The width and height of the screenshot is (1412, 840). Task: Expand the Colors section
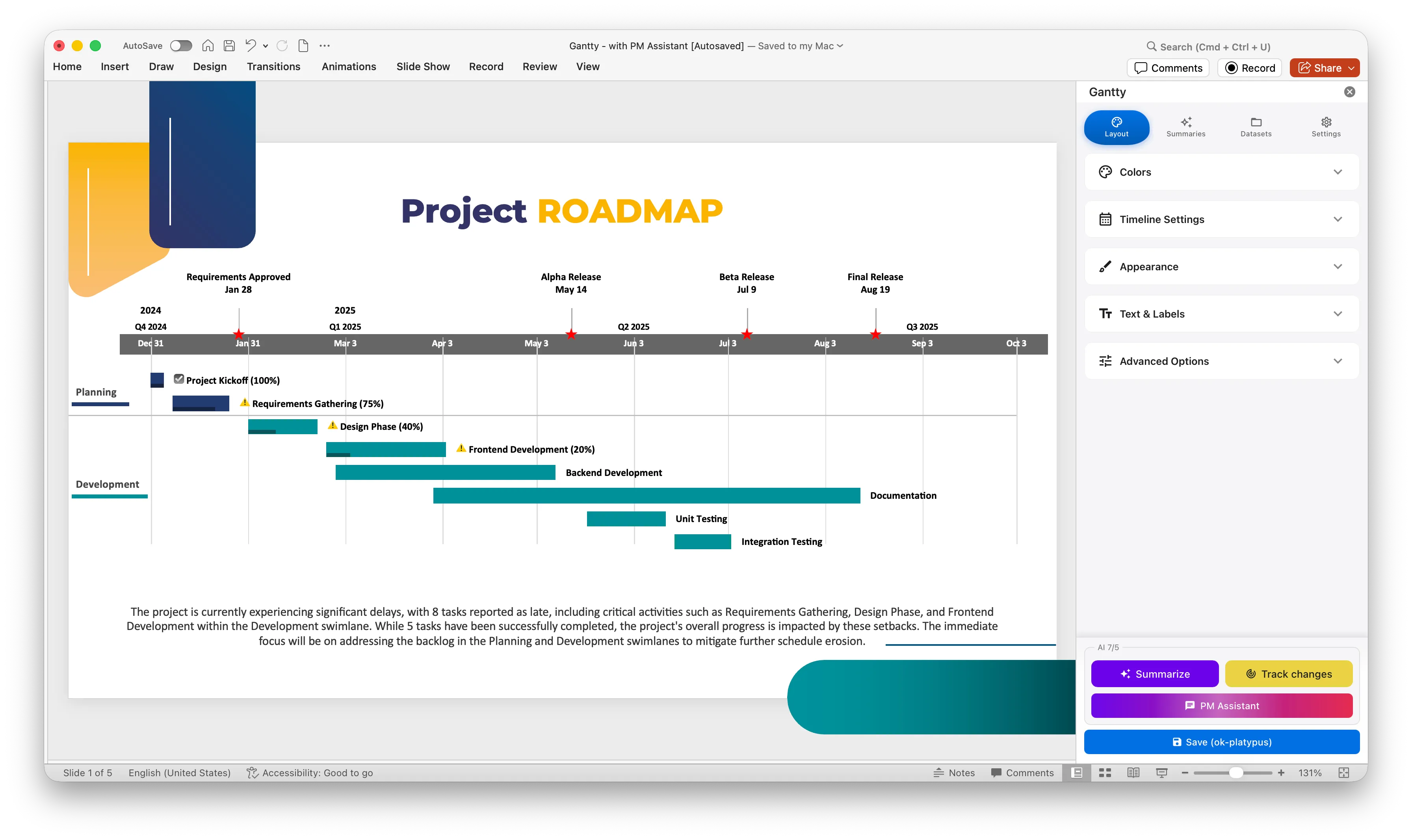coord(1221,171)
